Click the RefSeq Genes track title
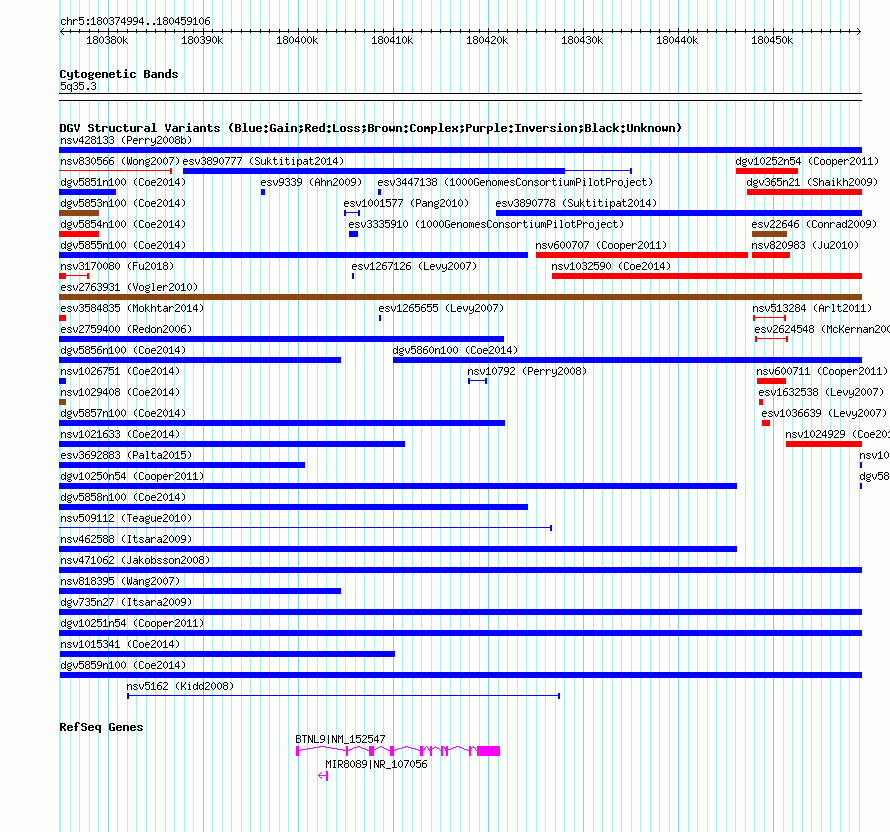 (x=101, y=727)
